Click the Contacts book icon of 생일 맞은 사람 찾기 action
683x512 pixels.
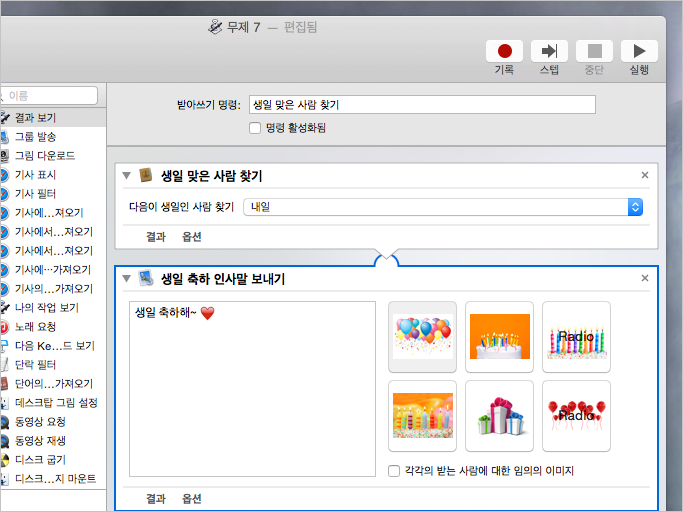click(146, 175)
